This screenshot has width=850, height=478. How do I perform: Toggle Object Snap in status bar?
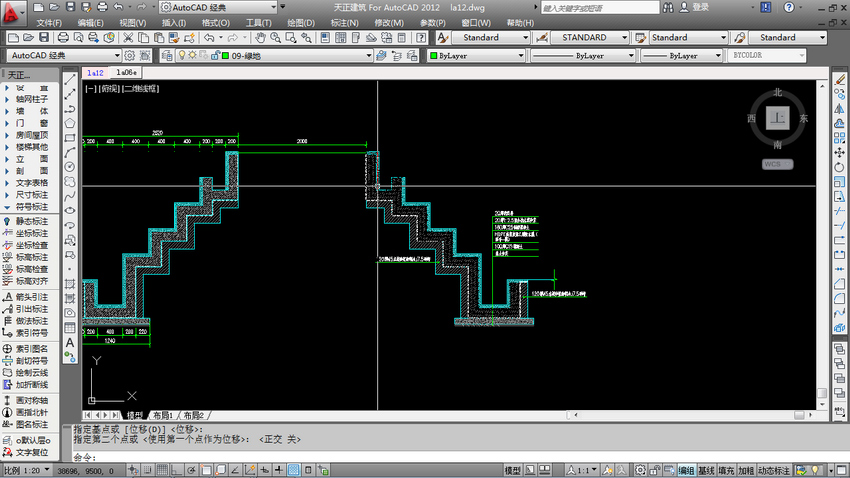coord(206,470)
